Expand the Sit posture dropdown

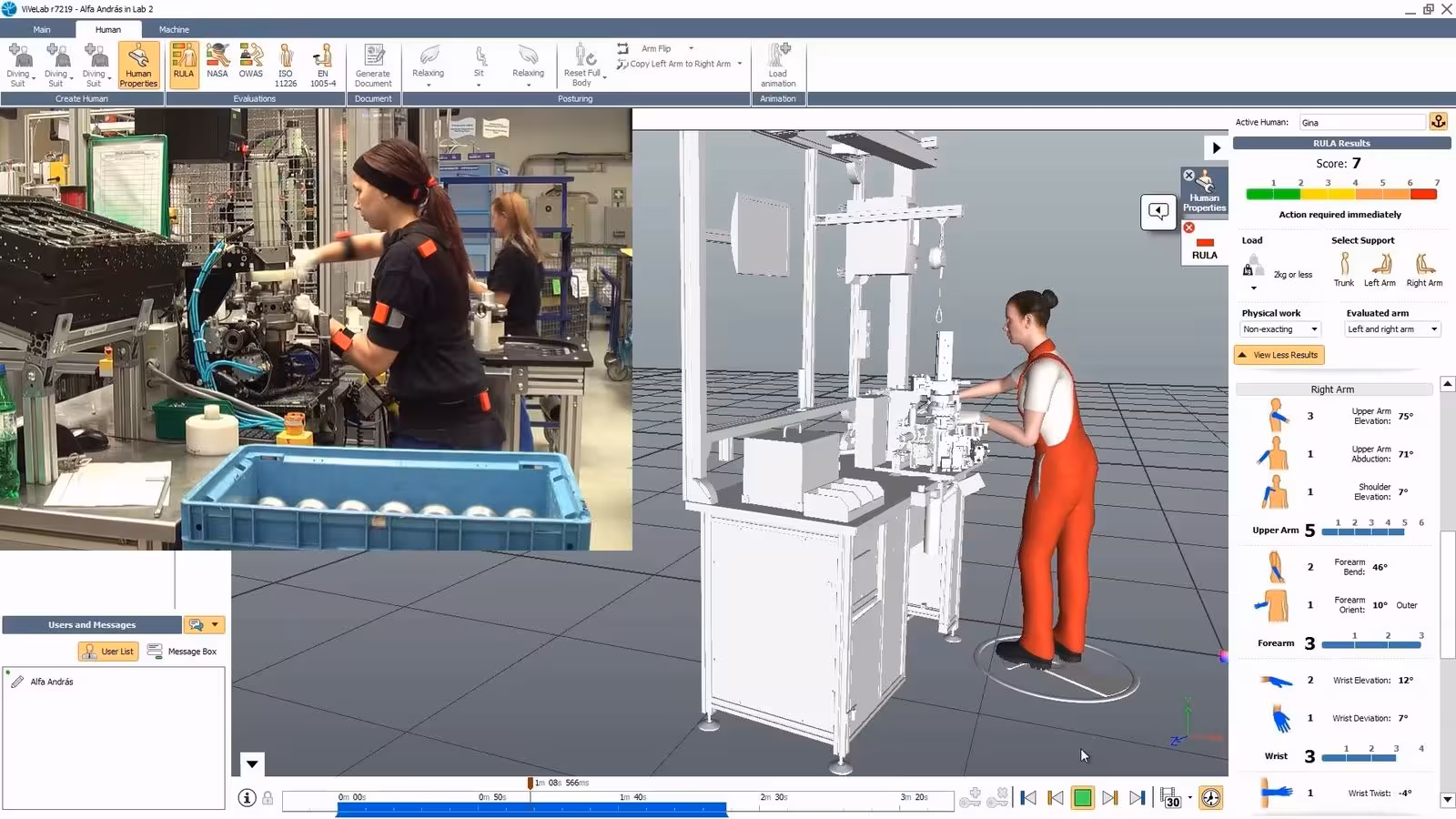pyautogui.click(x=479, y=86)
